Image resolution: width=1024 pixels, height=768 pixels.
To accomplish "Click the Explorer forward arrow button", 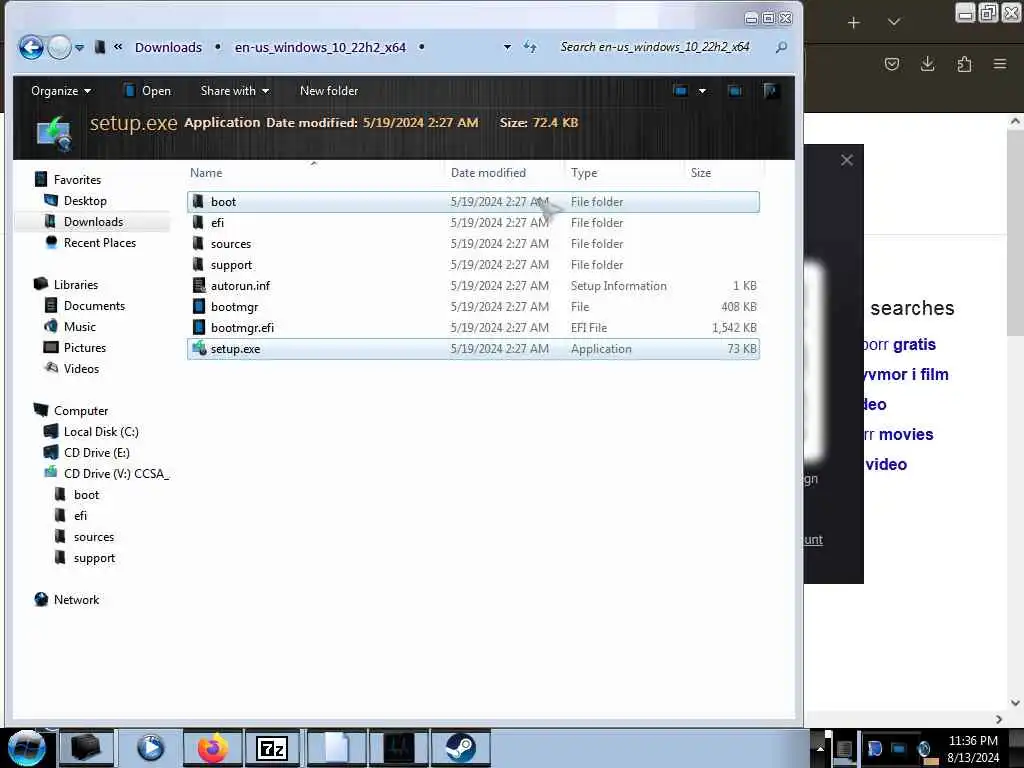I will point(59,47).
